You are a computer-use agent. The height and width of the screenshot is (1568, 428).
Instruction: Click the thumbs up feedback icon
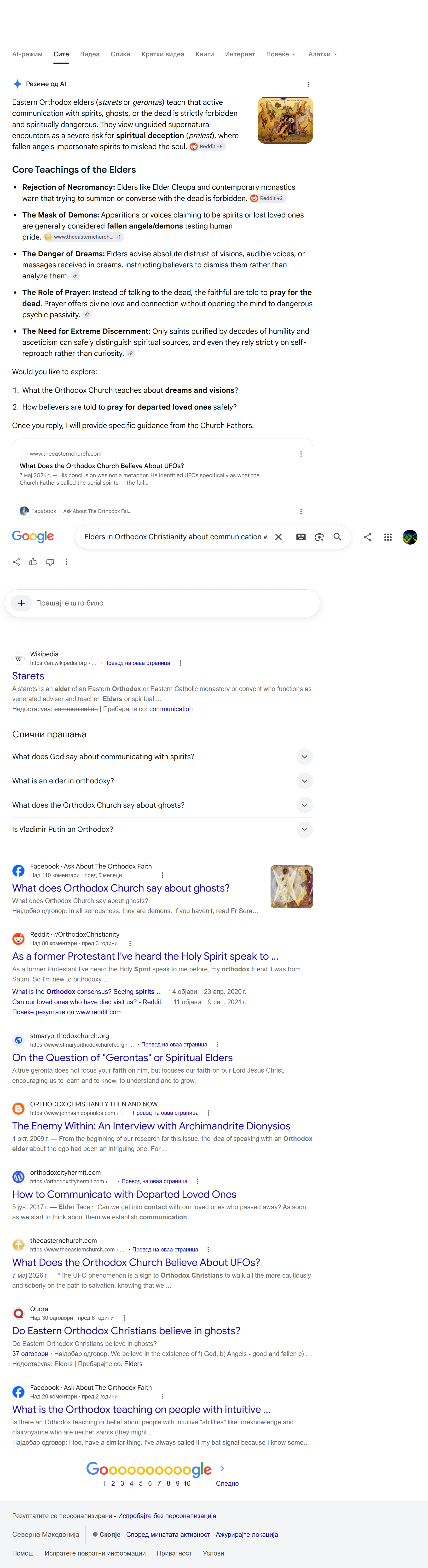(34, 562)
